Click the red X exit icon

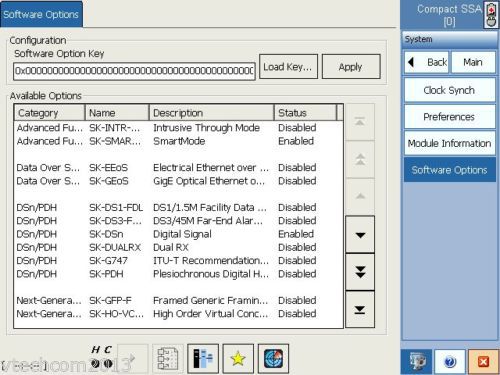click(x=483, y=362)
